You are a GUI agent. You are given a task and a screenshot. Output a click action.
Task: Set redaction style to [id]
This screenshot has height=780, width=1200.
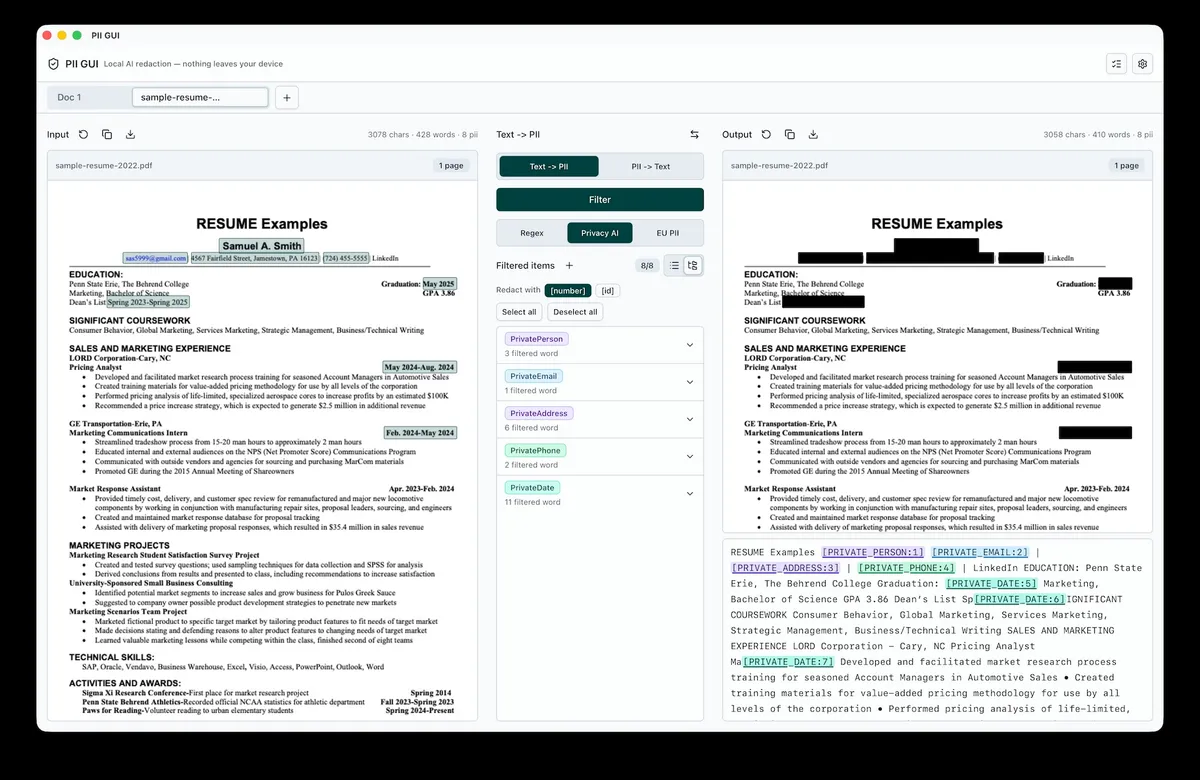coord(608,290)
